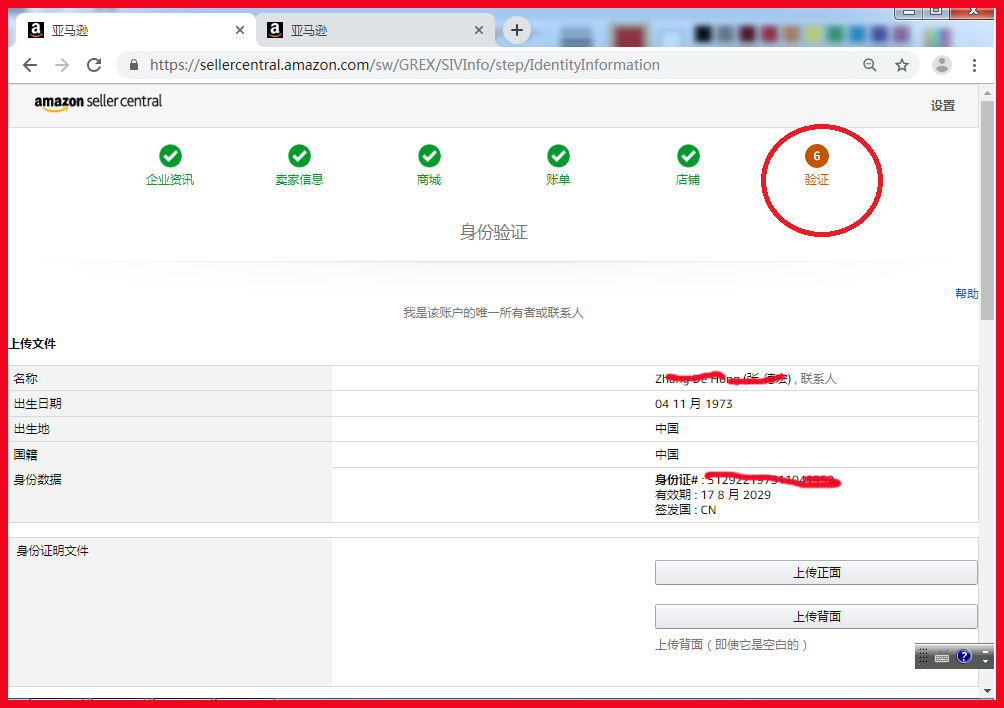Click the 国籍 row label
This screenshot has height=708, width=1004.
[26, 455]
